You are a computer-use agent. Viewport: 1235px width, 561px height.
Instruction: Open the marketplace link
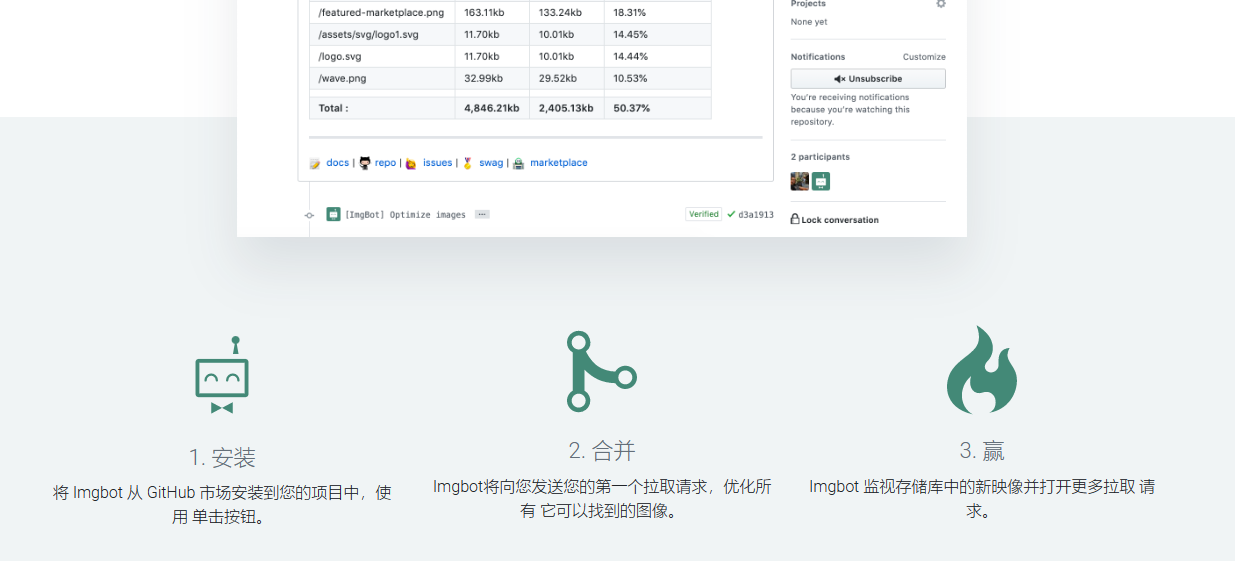559,163
